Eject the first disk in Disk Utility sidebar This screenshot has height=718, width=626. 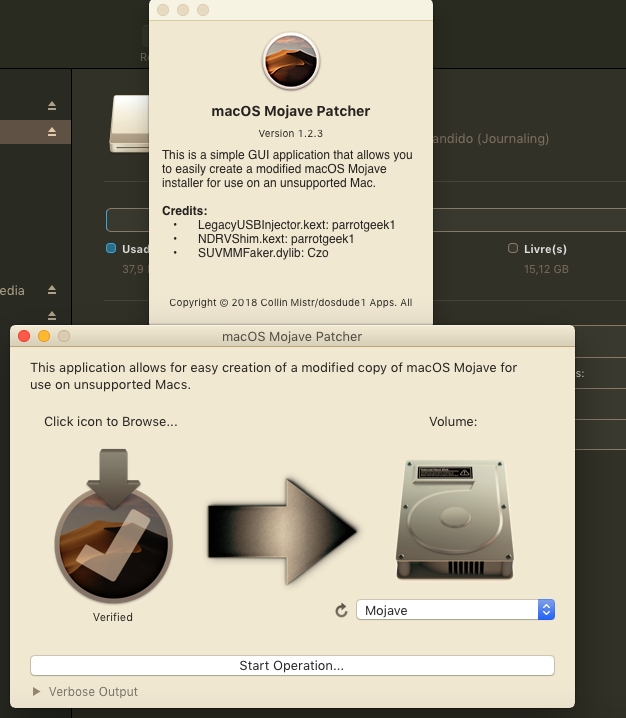(52, 106)
